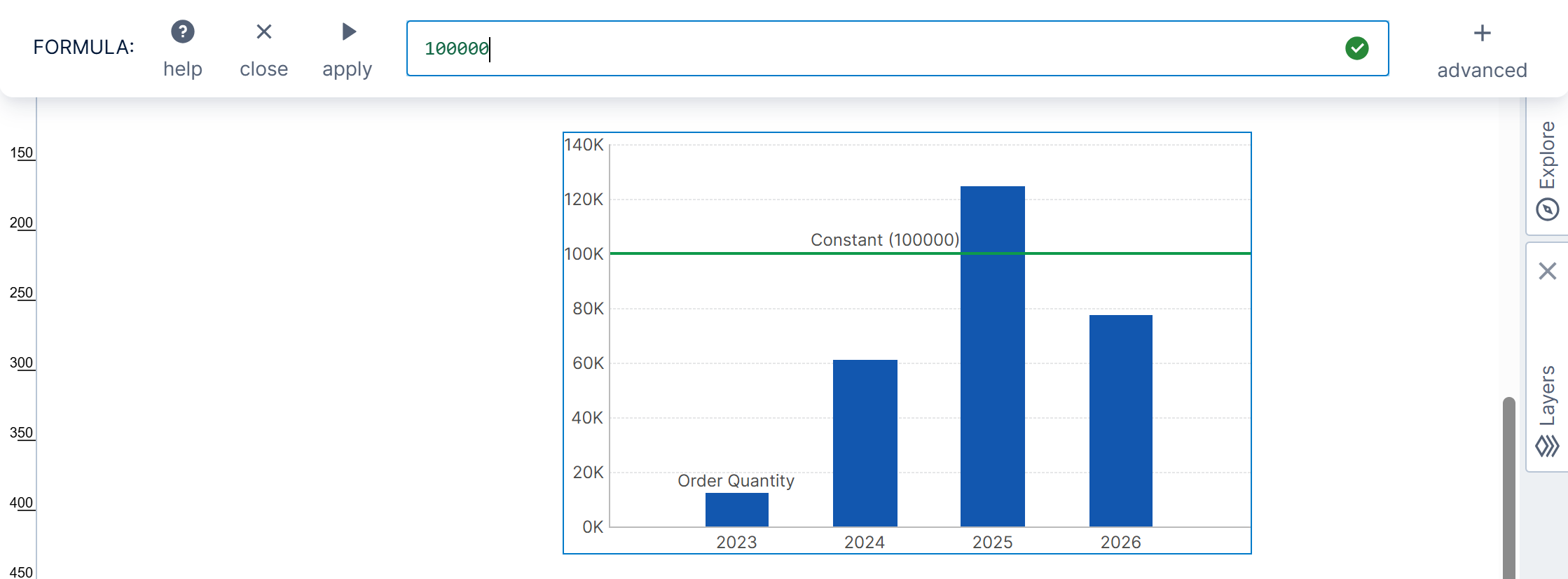Click the 300 mark on the vertical ruler
Screen dimensions: 1568x579
point(21,363)
